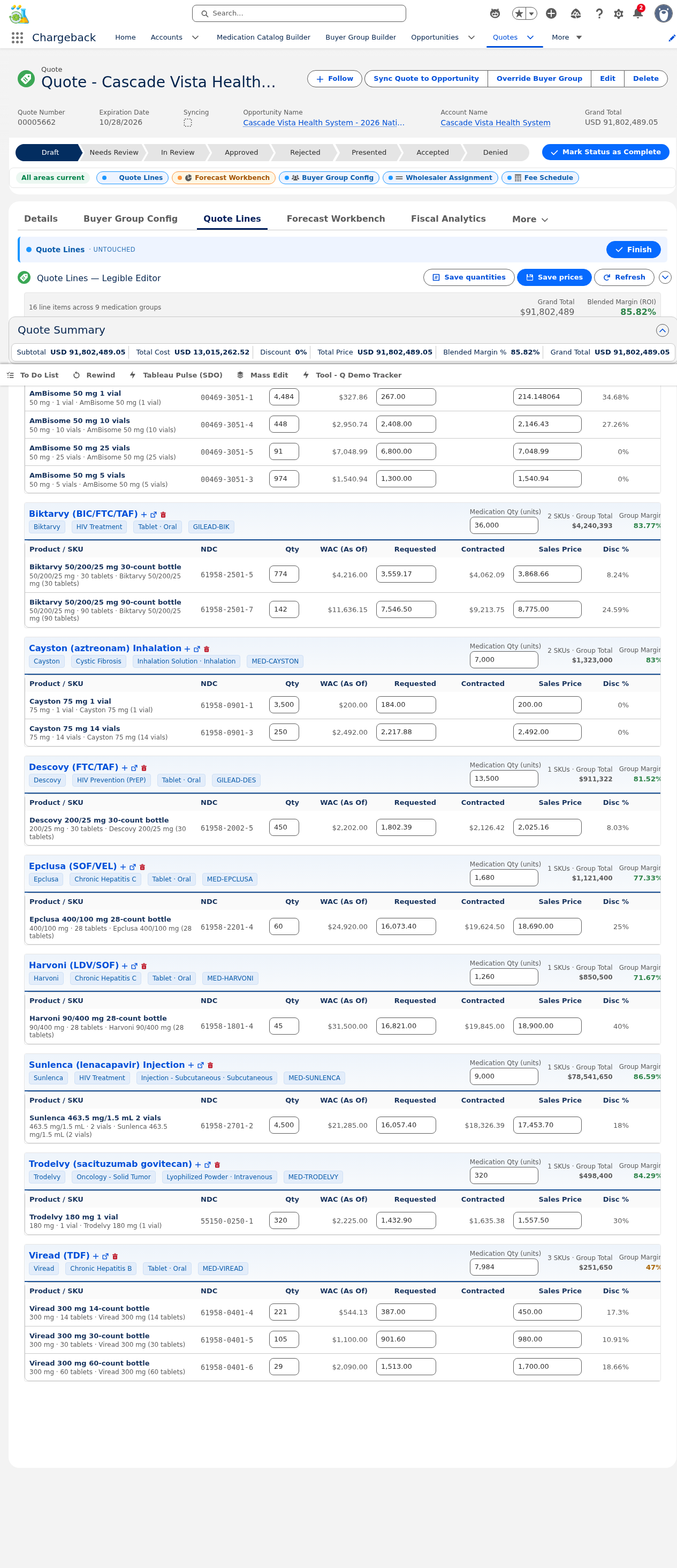Delete the Biktarvy medication group
This screenshot has width=677, height=1568.
pyautogui.click(x=163, y=515)
